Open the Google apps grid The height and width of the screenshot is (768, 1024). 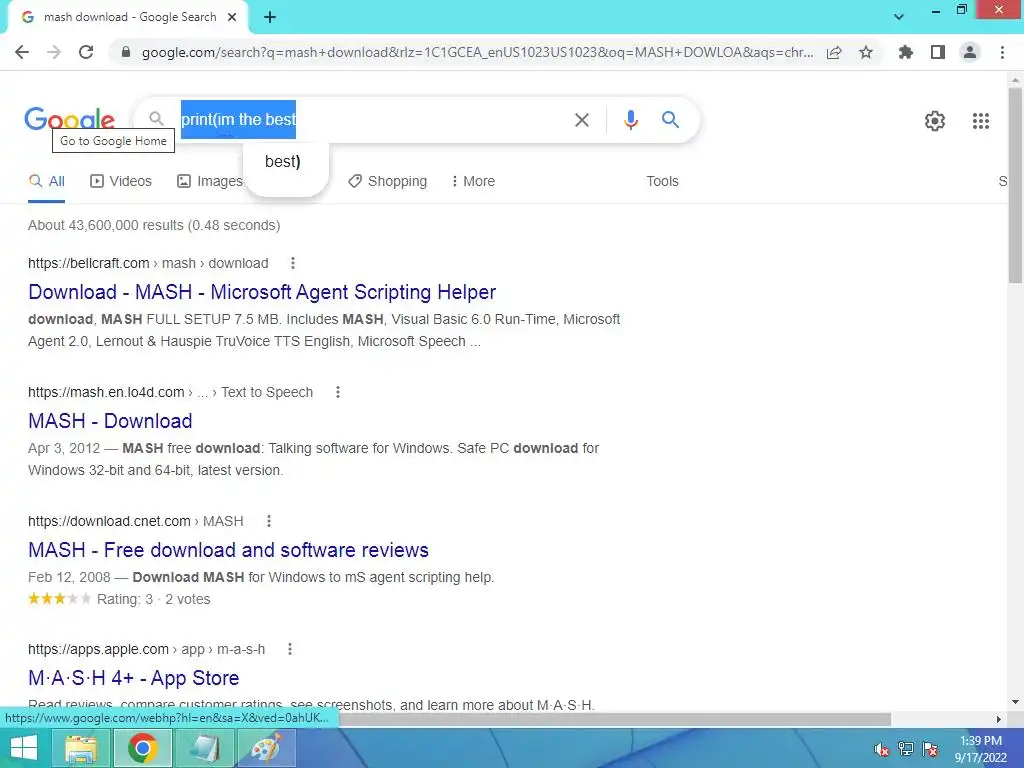pos(981,121)
